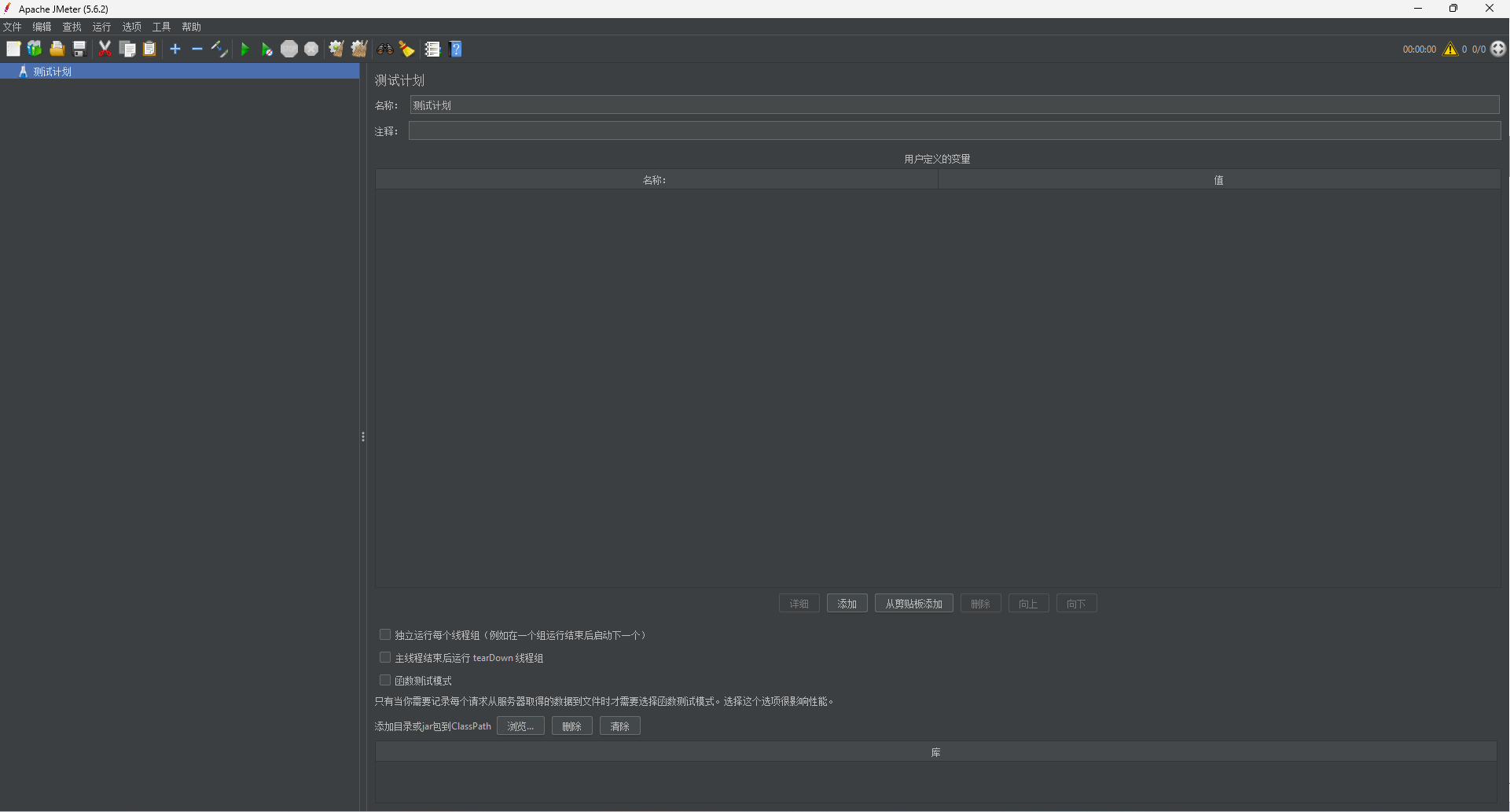Select 测试计划 node in the tree

click(179, 72)
